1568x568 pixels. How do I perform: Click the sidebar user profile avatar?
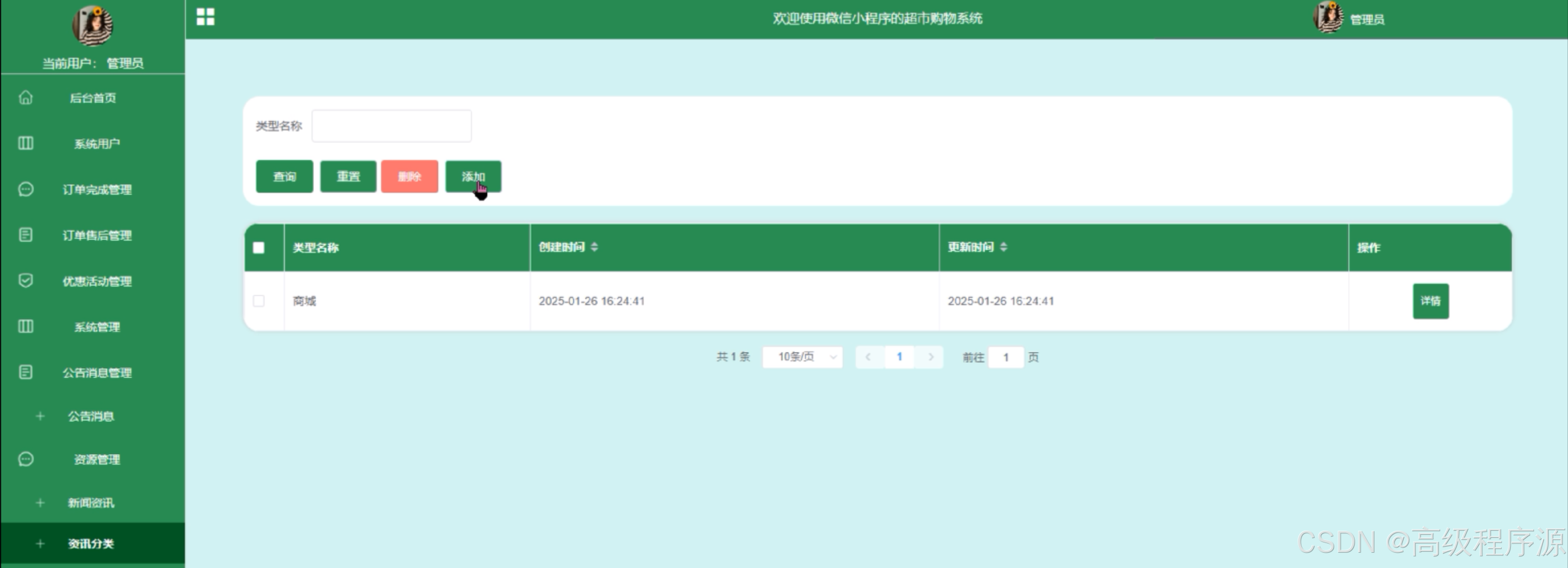(92, 26)
